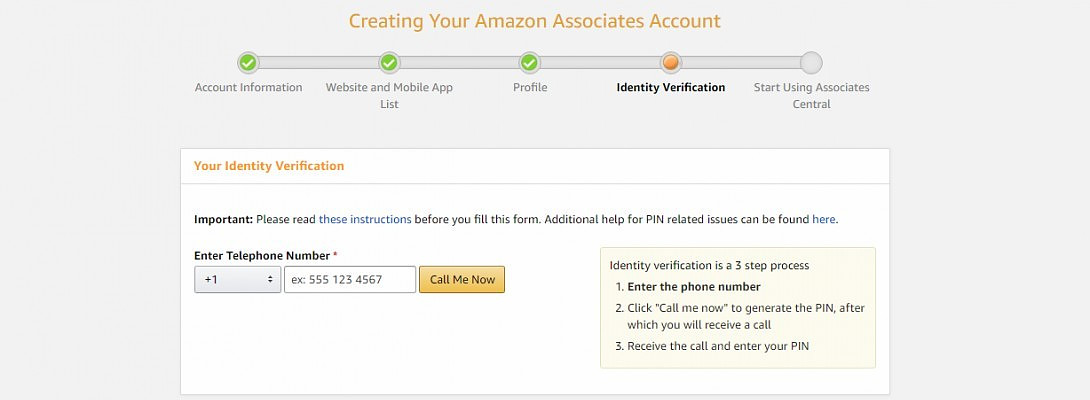Click progress bar between Profile and Identity Verification
The width and height of the screenshot is (1090, 400).
[x=600, y=63]
